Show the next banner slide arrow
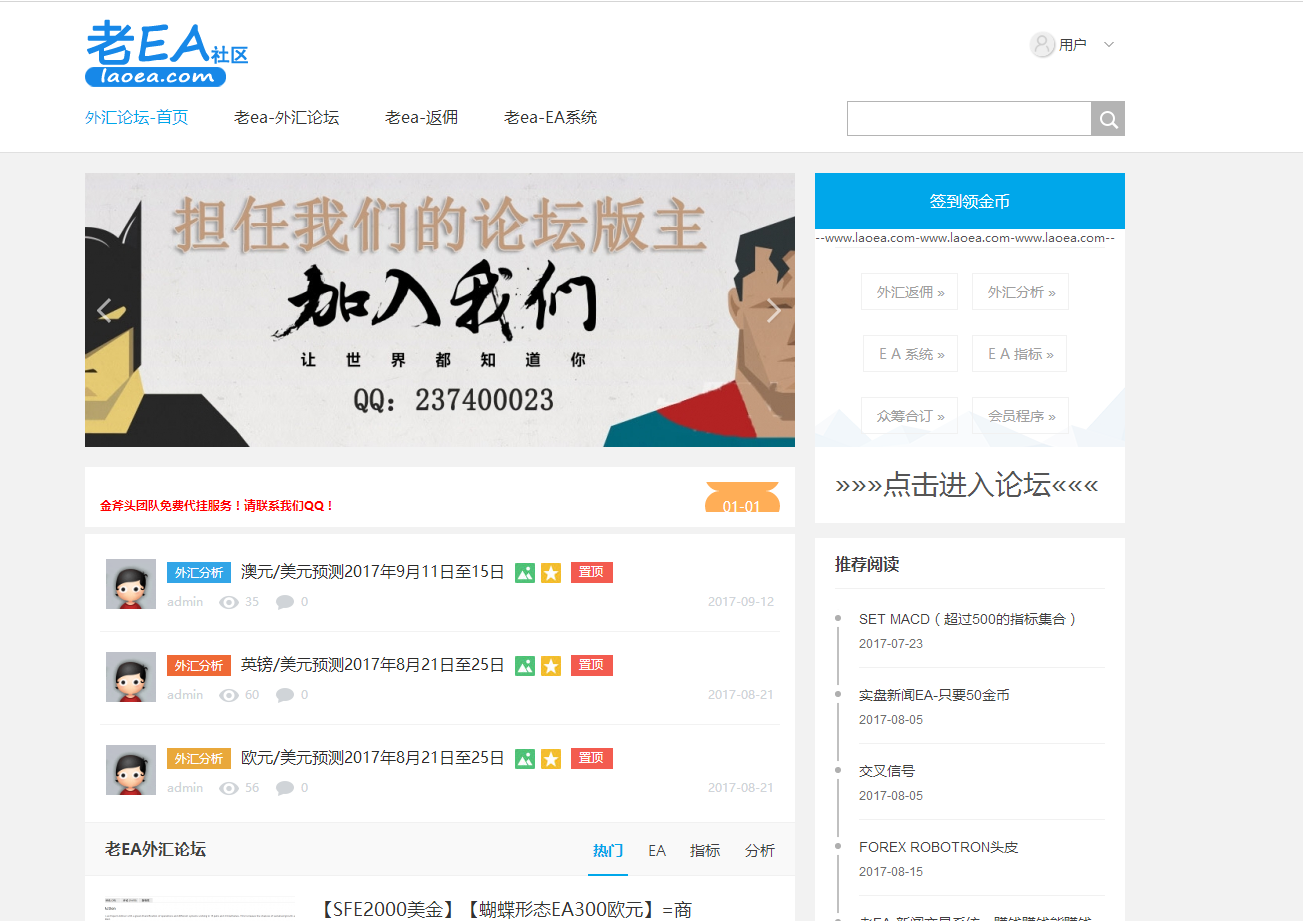 pos(773,311)
